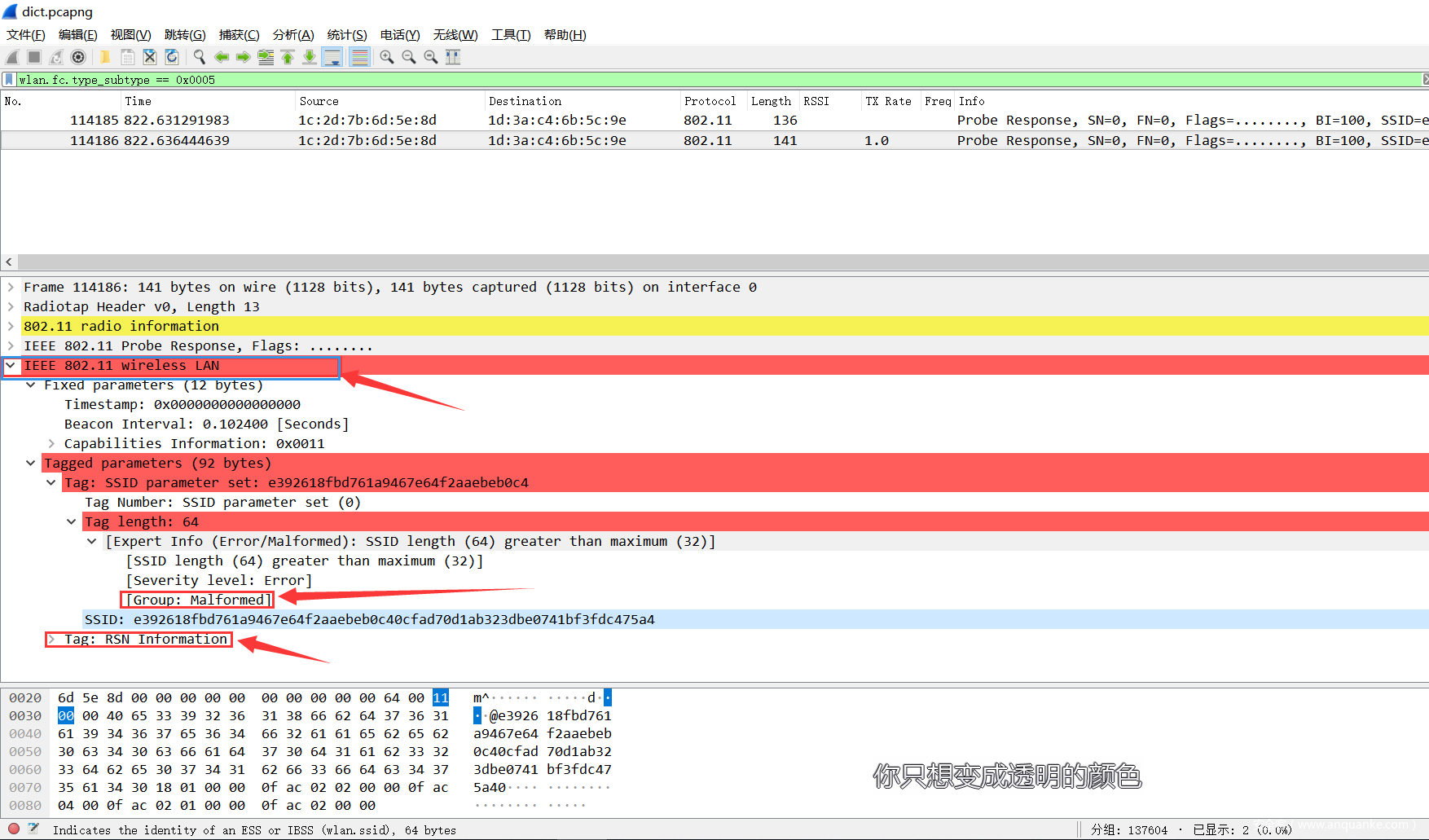The image size is (1429, 840).
Task: Open capture options gear icon
Action: click(78, 57)
